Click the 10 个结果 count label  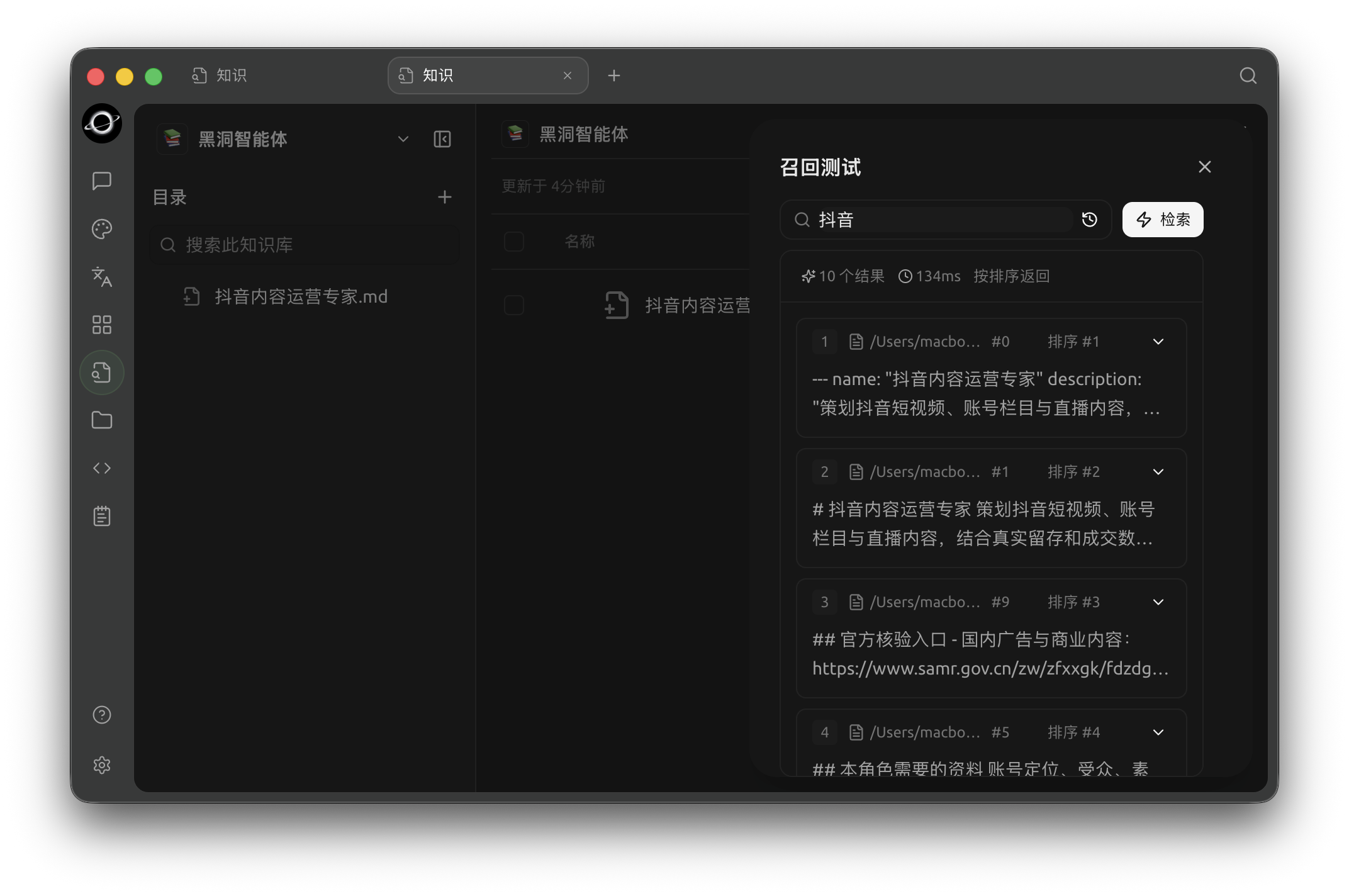[843, 276]
